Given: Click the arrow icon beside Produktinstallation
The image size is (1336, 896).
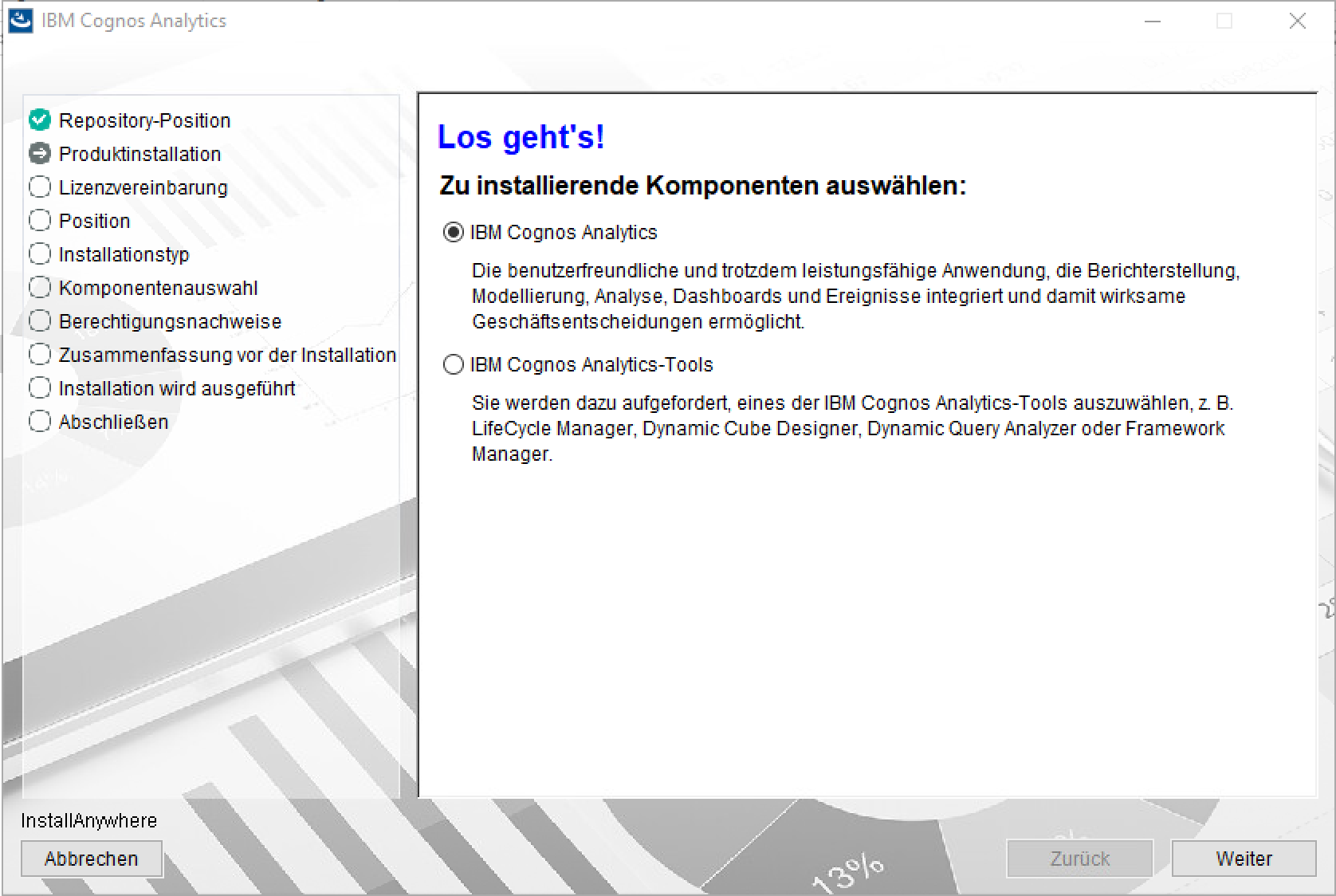Looking at the screenshot, I should (40, 154).
